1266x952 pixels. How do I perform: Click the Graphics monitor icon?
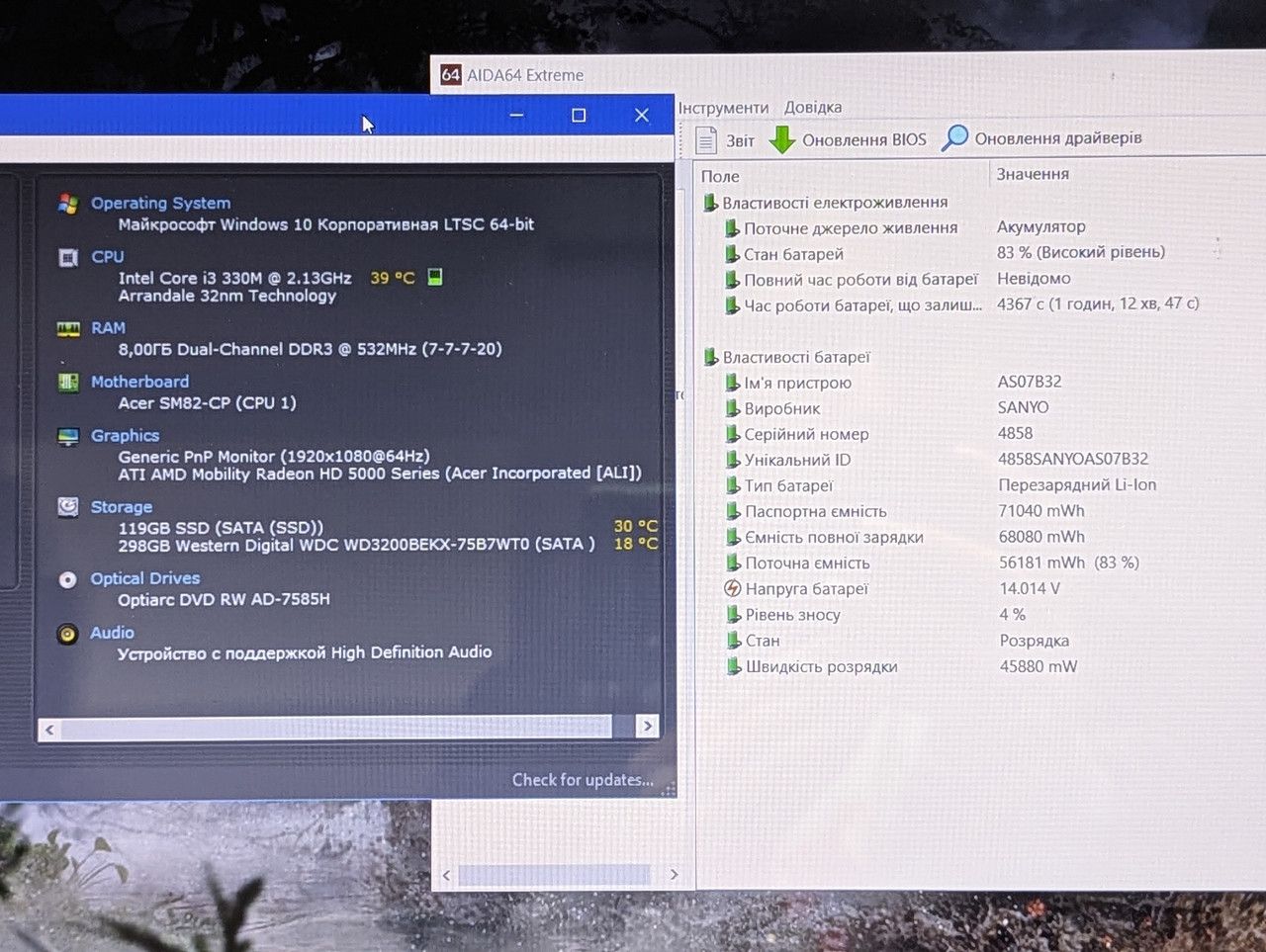68,437
